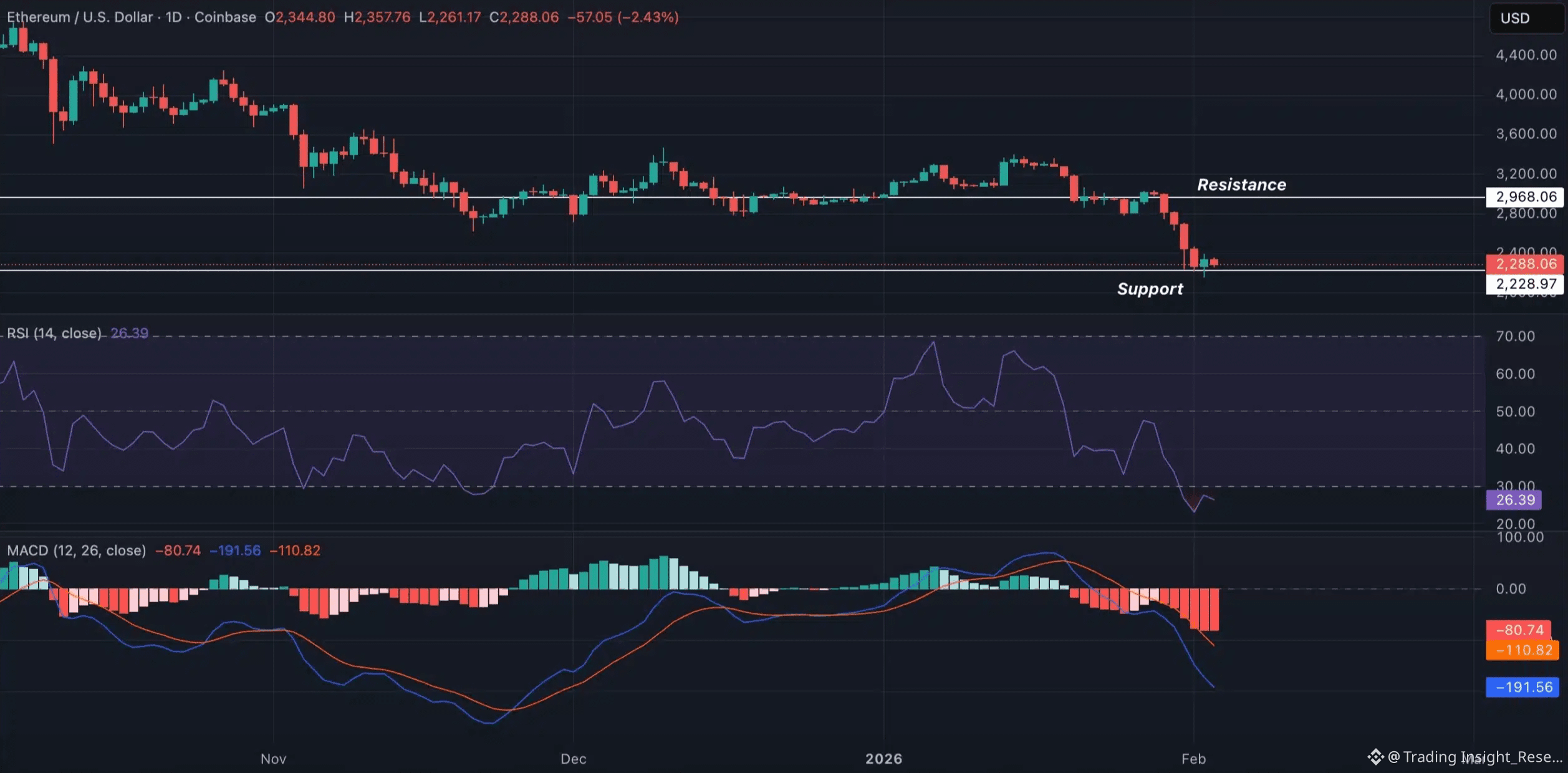Click the Binance logo watermark icon

(1375, 757)
